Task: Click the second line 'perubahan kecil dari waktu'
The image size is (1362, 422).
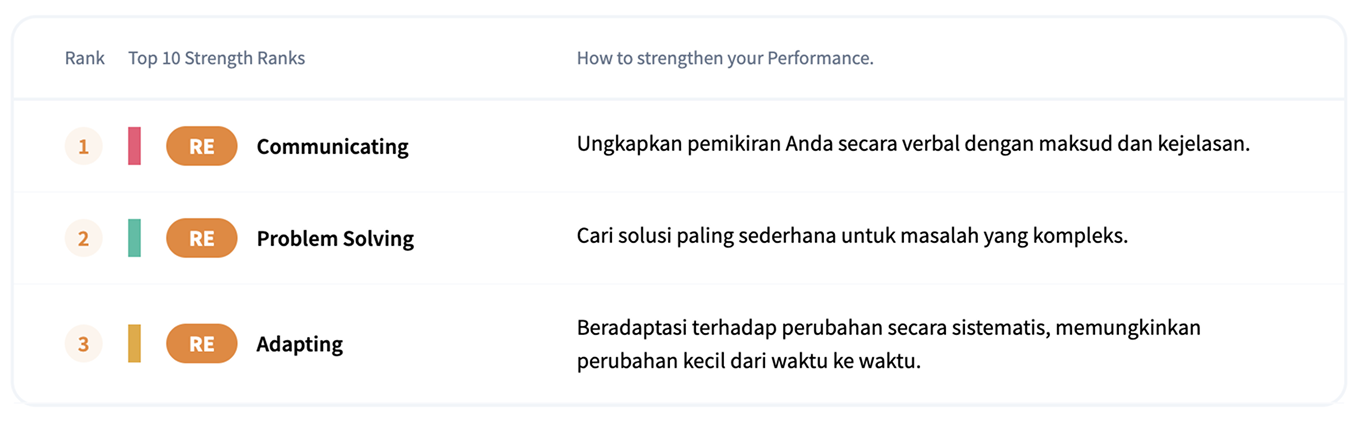Action: click(x=748, y=360)
